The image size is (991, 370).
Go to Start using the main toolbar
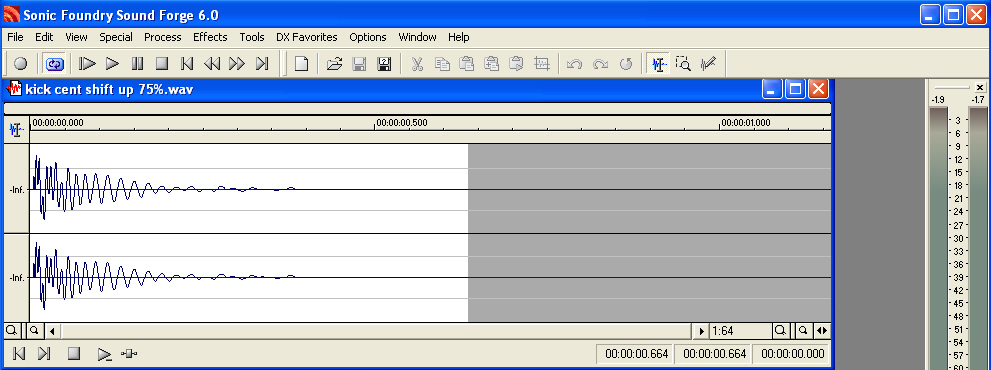pos(186,63)
